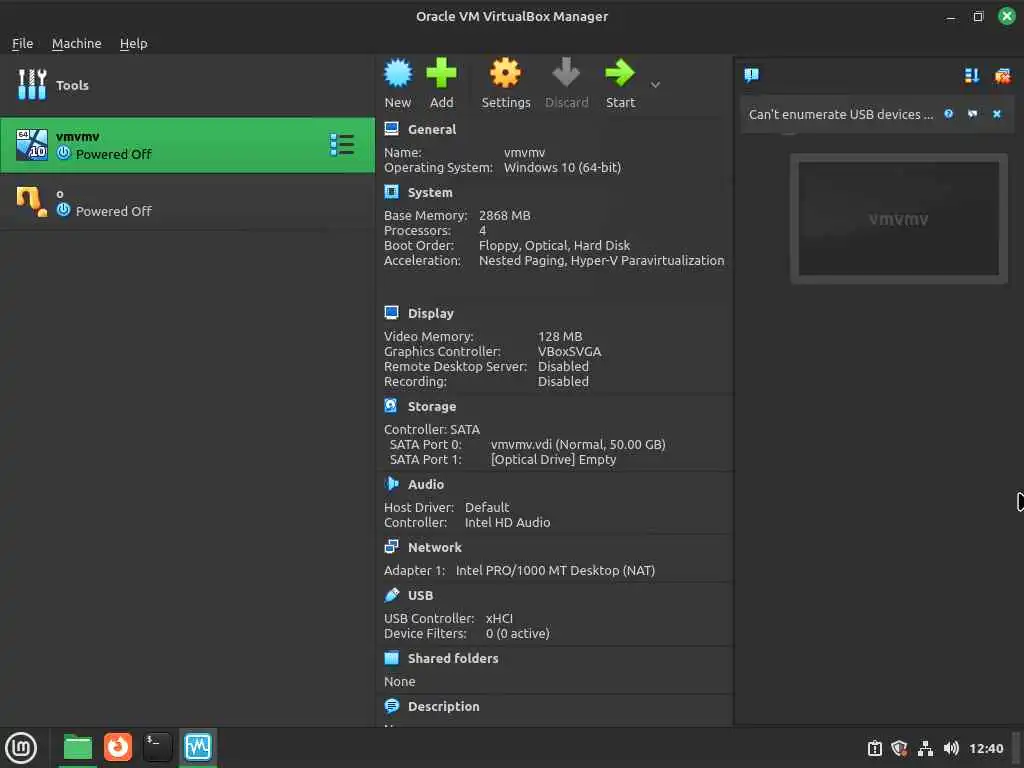Click 'Floppy, Optical, Hard Disk' boot order
Screen dimensions: 1024x768
[x=554, y=246]
